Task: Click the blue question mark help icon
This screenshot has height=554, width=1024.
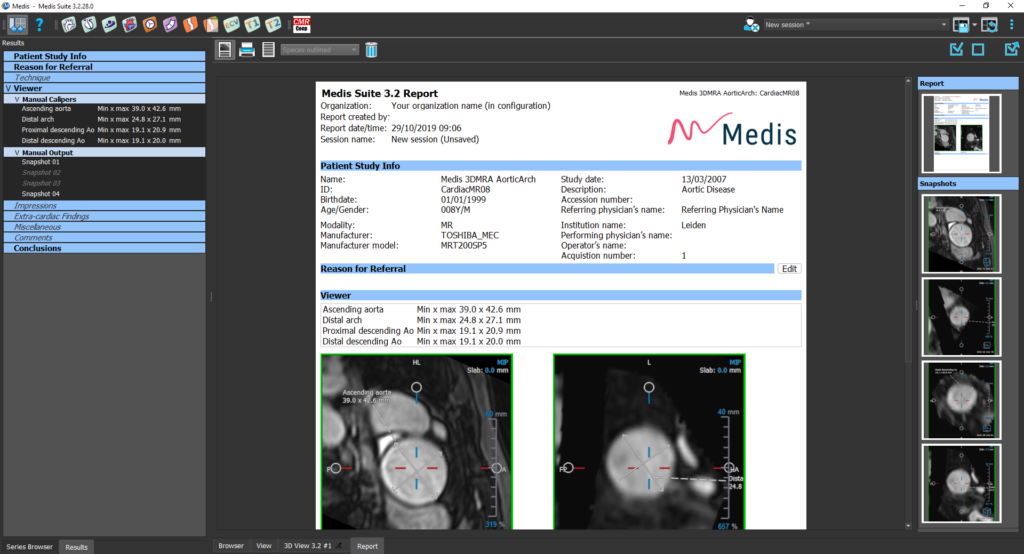Action: pos(40,24)
